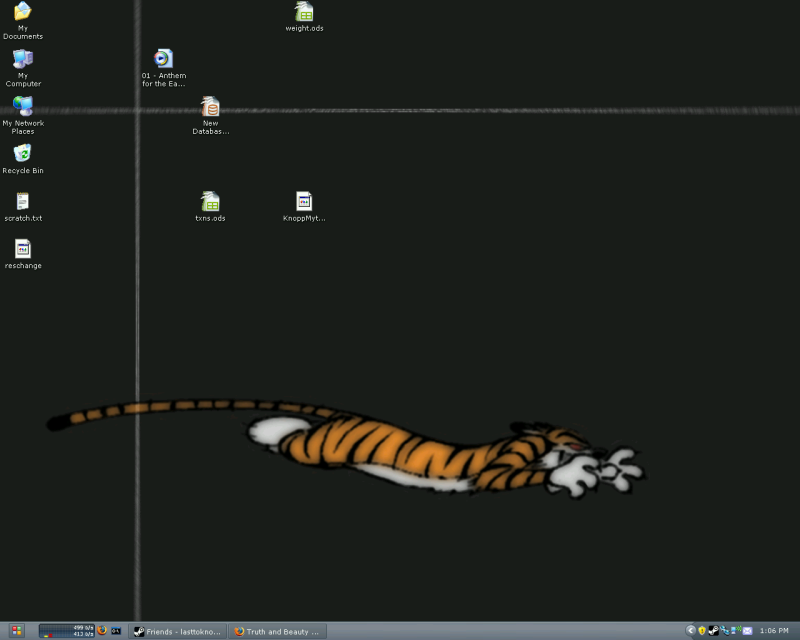Select the txns.ods spreadsheet icon
Viewport: 800px width, 640px height.
(x=210, y=207)
